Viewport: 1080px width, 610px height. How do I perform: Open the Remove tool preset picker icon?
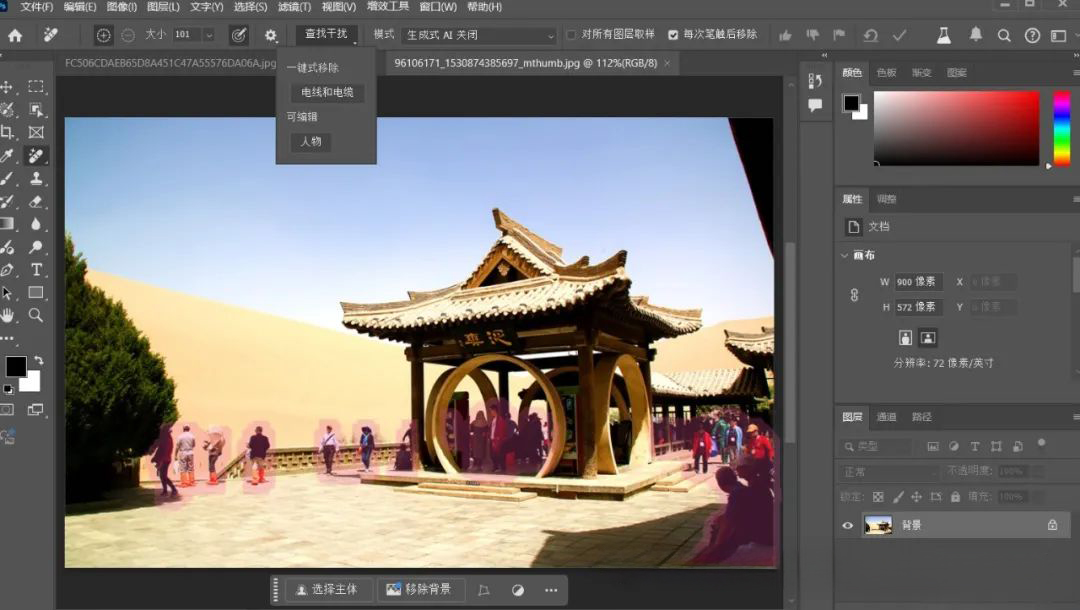pos(51,34)
